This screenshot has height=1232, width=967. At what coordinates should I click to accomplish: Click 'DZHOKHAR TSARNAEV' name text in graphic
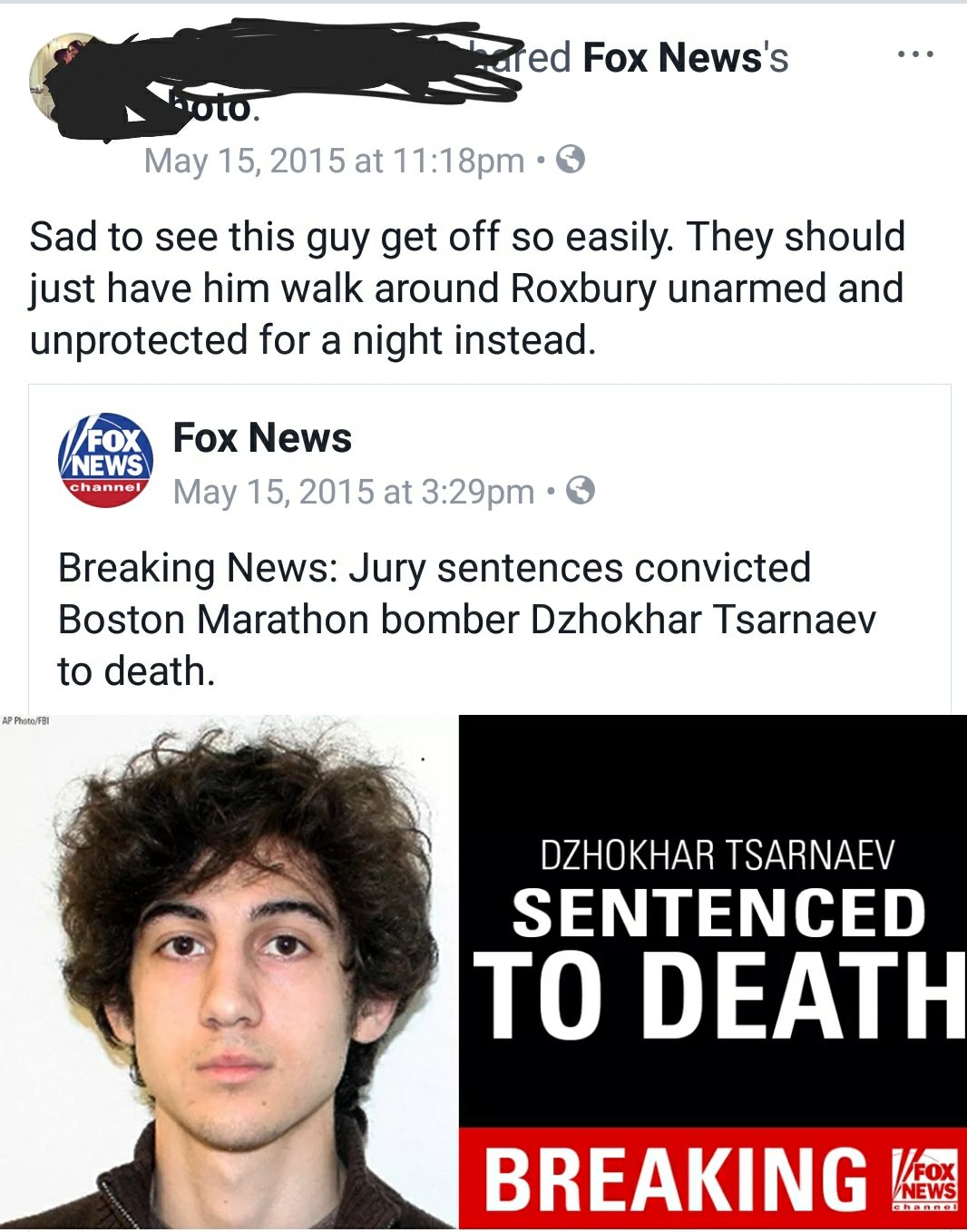pyautogui.click(x=718, y=856)
